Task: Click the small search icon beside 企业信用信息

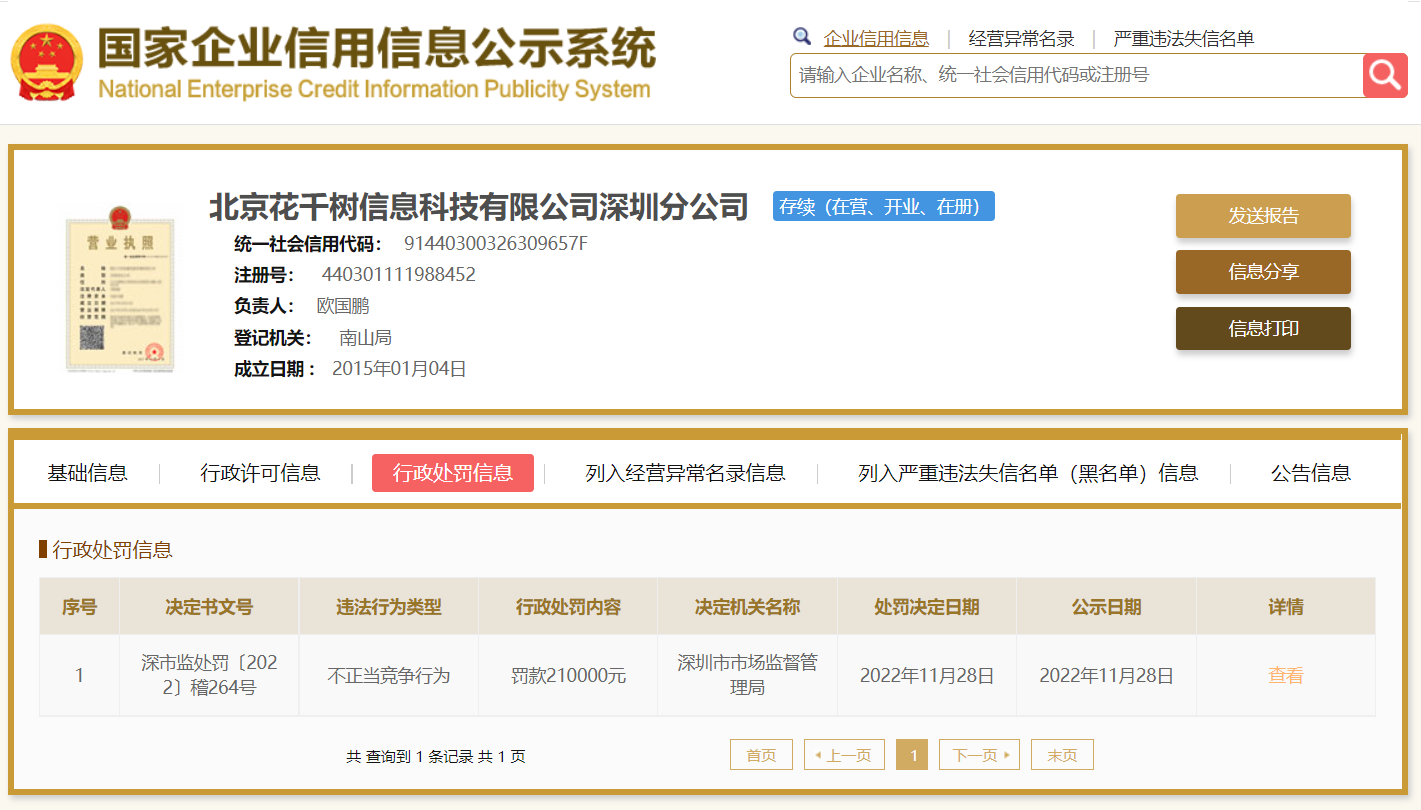Action: click(x=802, y=36)
